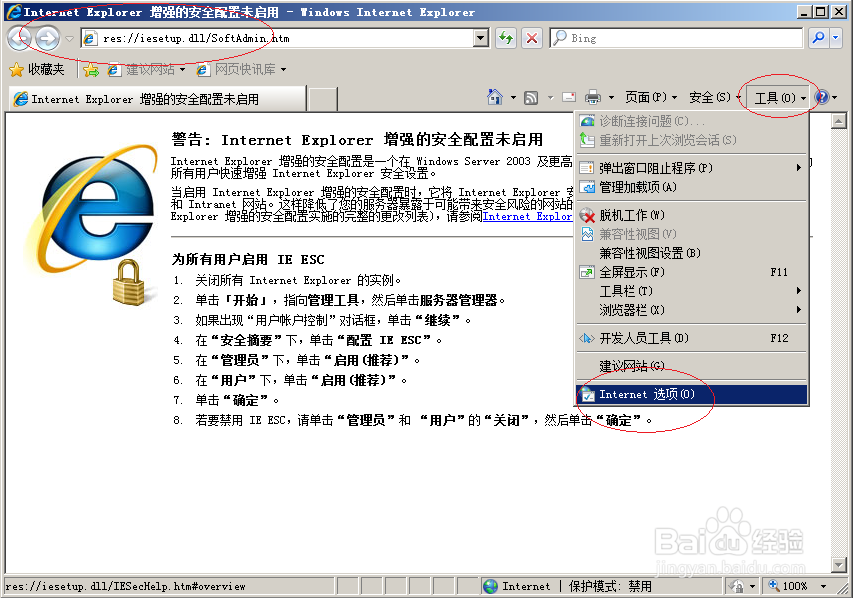Click the status bar protection shield icon
The width and height of the screenshot is (853, 598).
[737, 586]
